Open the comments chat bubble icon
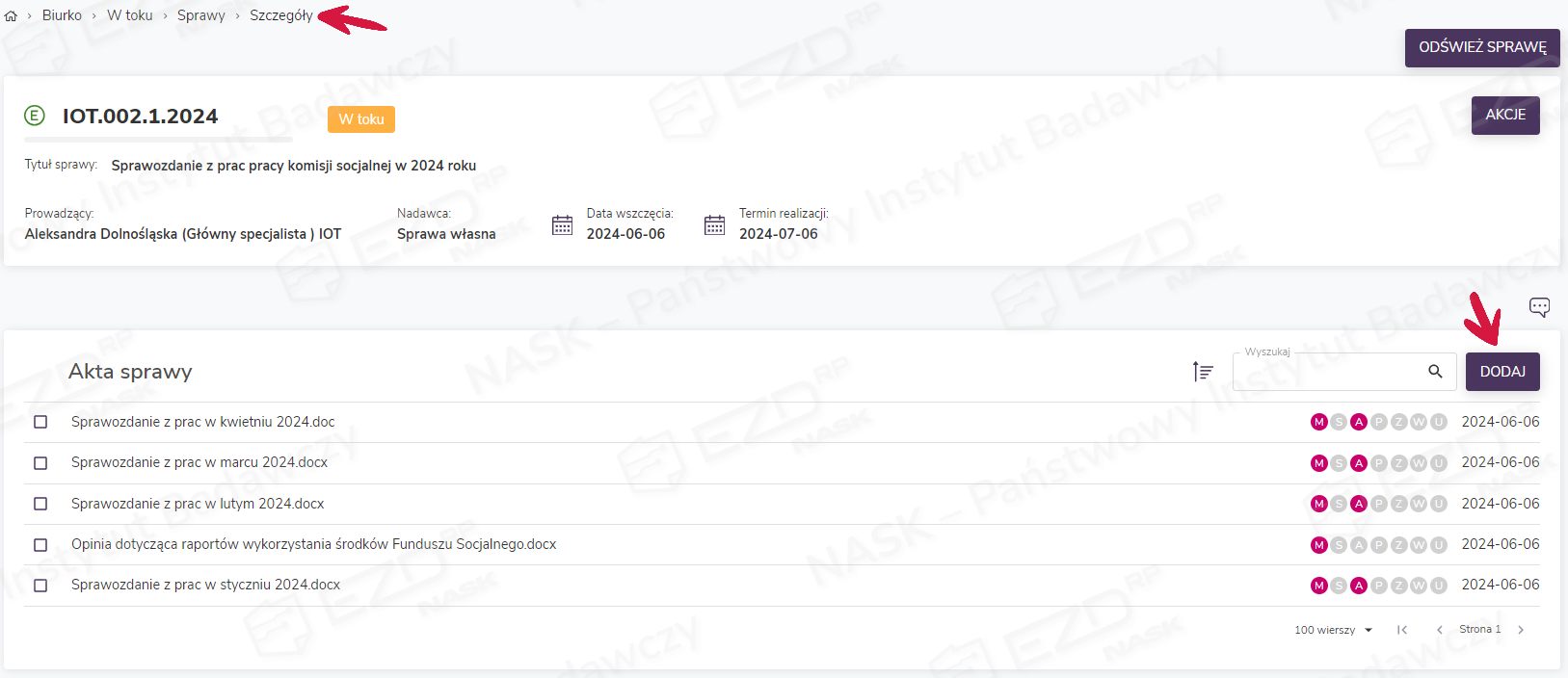Screen dimensions: 1568x678 point(1539,307)
